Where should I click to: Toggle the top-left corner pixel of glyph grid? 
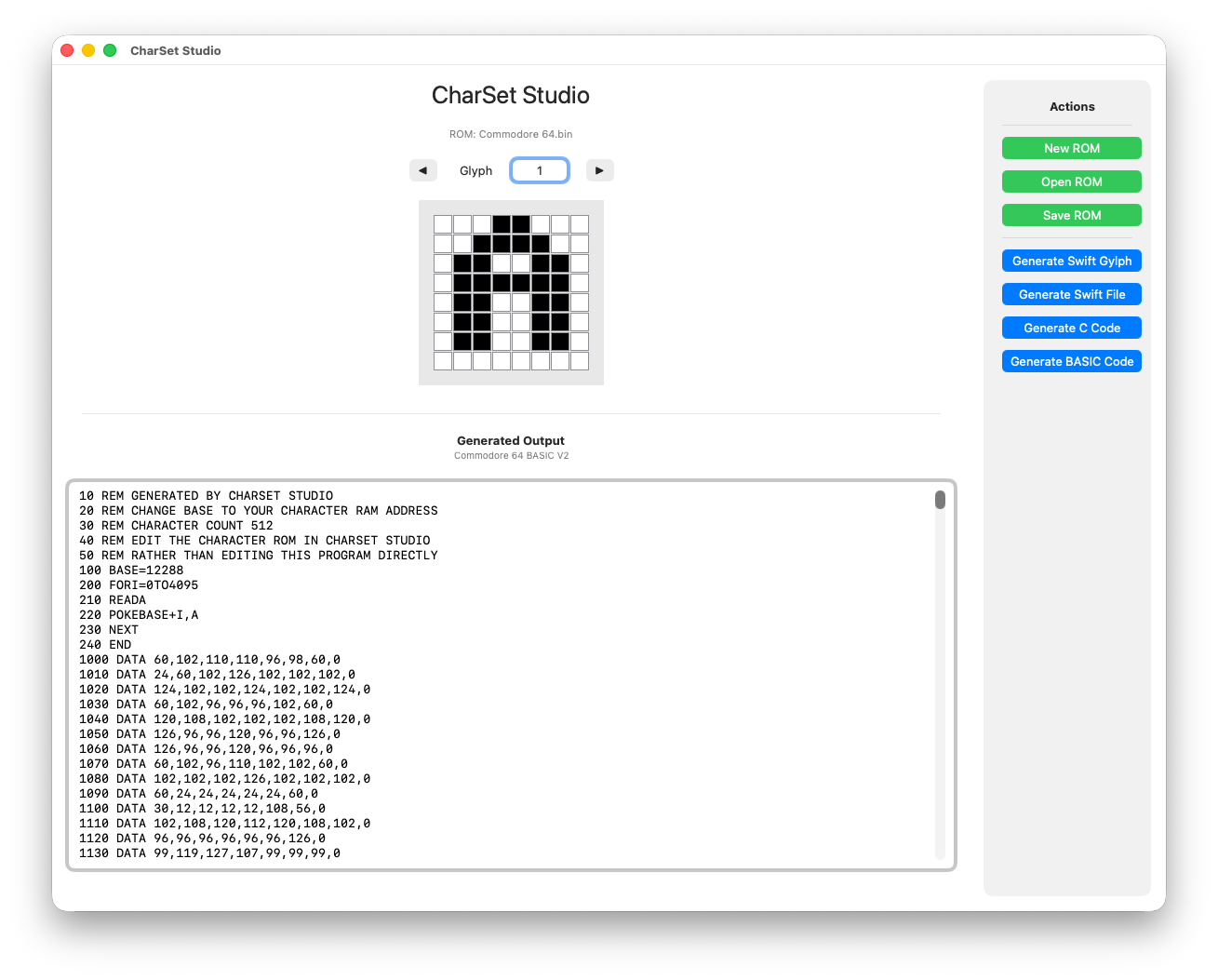443,224
